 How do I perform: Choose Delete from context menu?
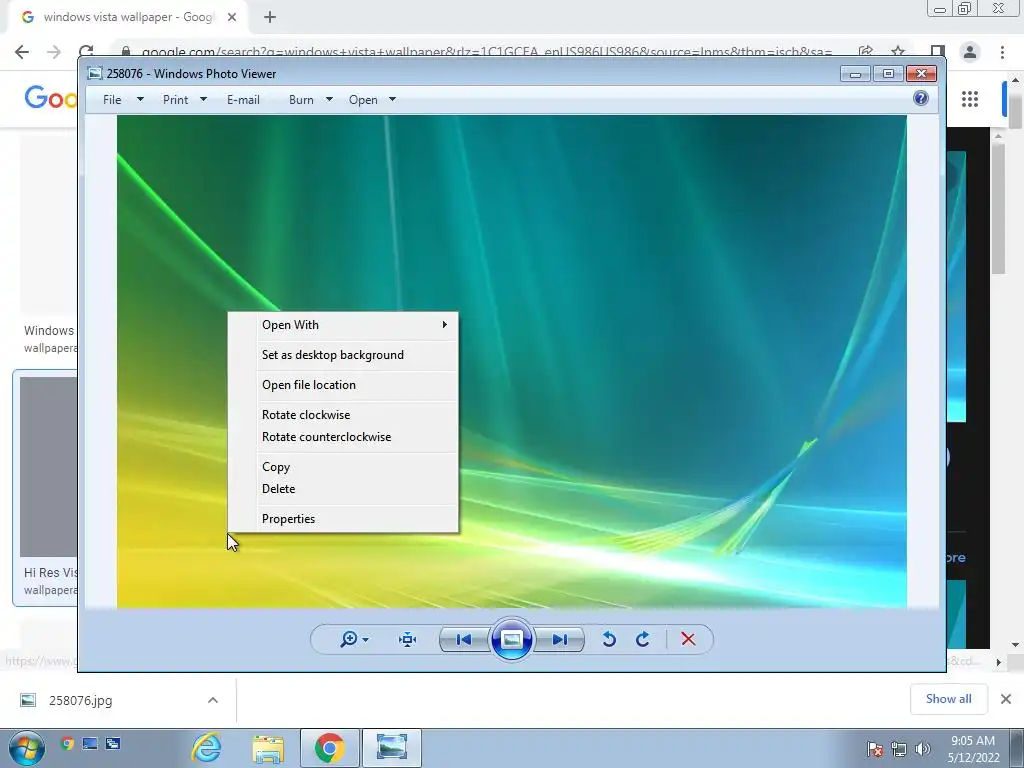(343, 489)
